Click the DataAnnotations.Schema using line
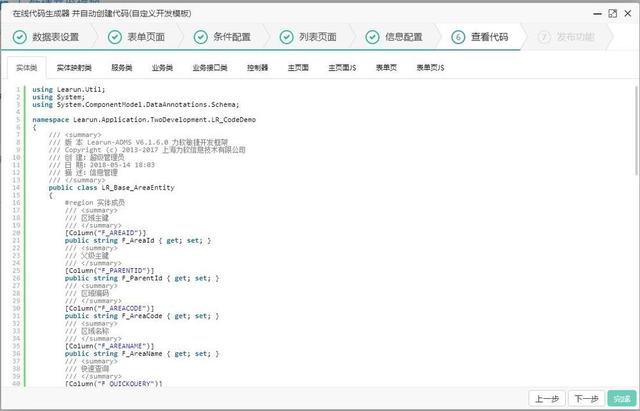 [136, 104]
